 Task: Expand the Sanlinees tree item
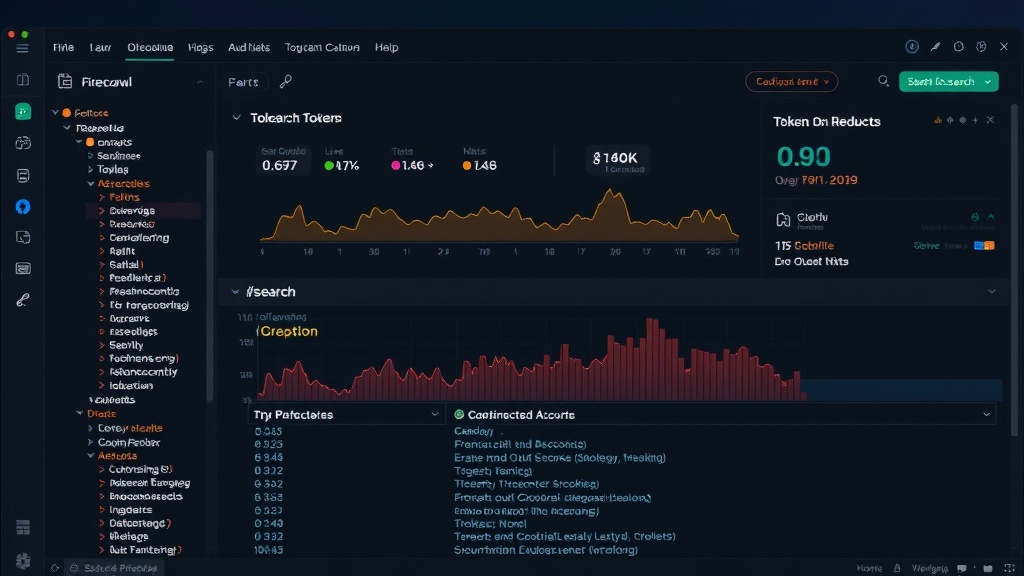pyautogui.click(x=91, y=156)
